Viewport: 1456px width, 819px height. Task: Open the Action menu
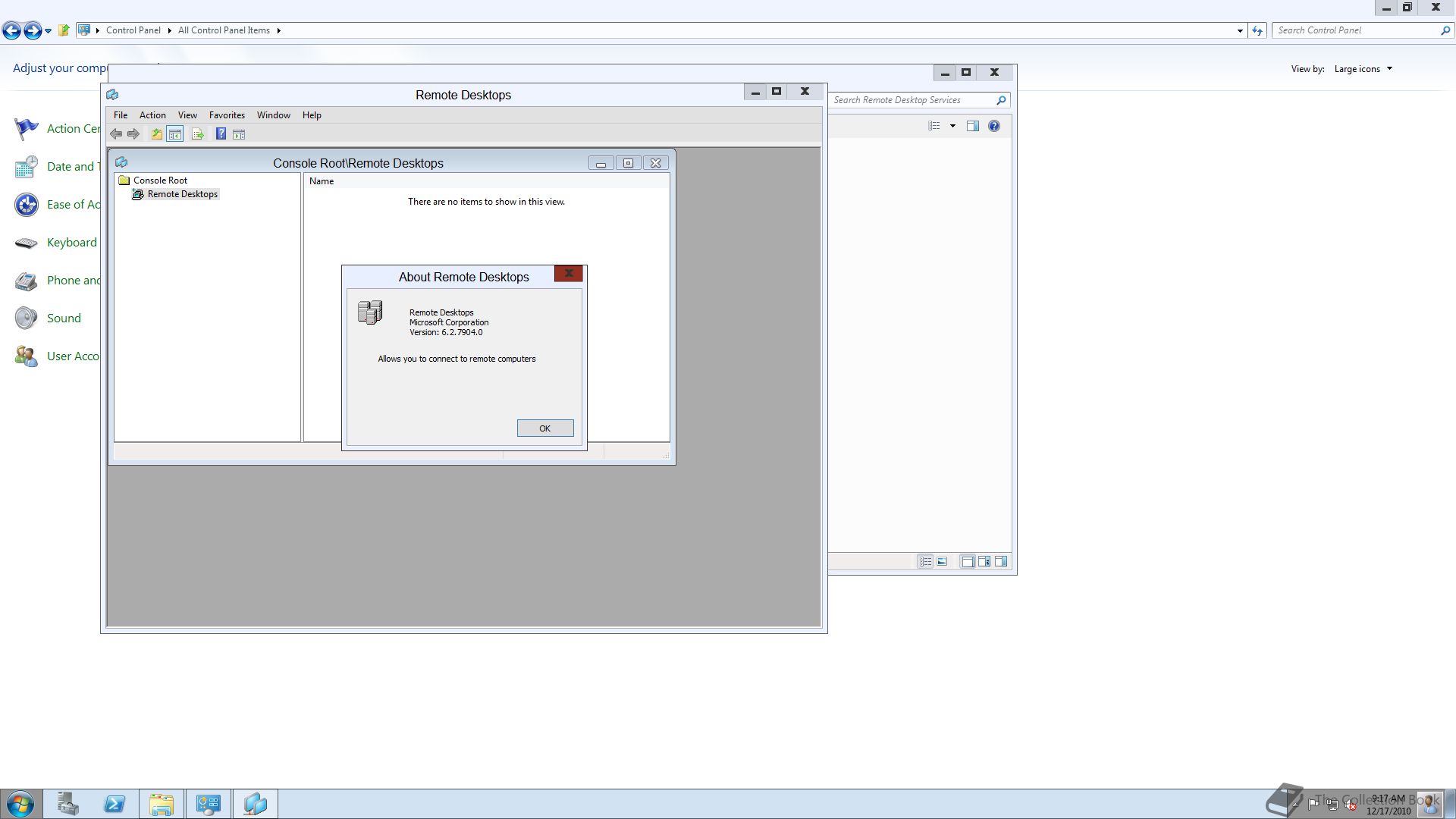[152, 115]
